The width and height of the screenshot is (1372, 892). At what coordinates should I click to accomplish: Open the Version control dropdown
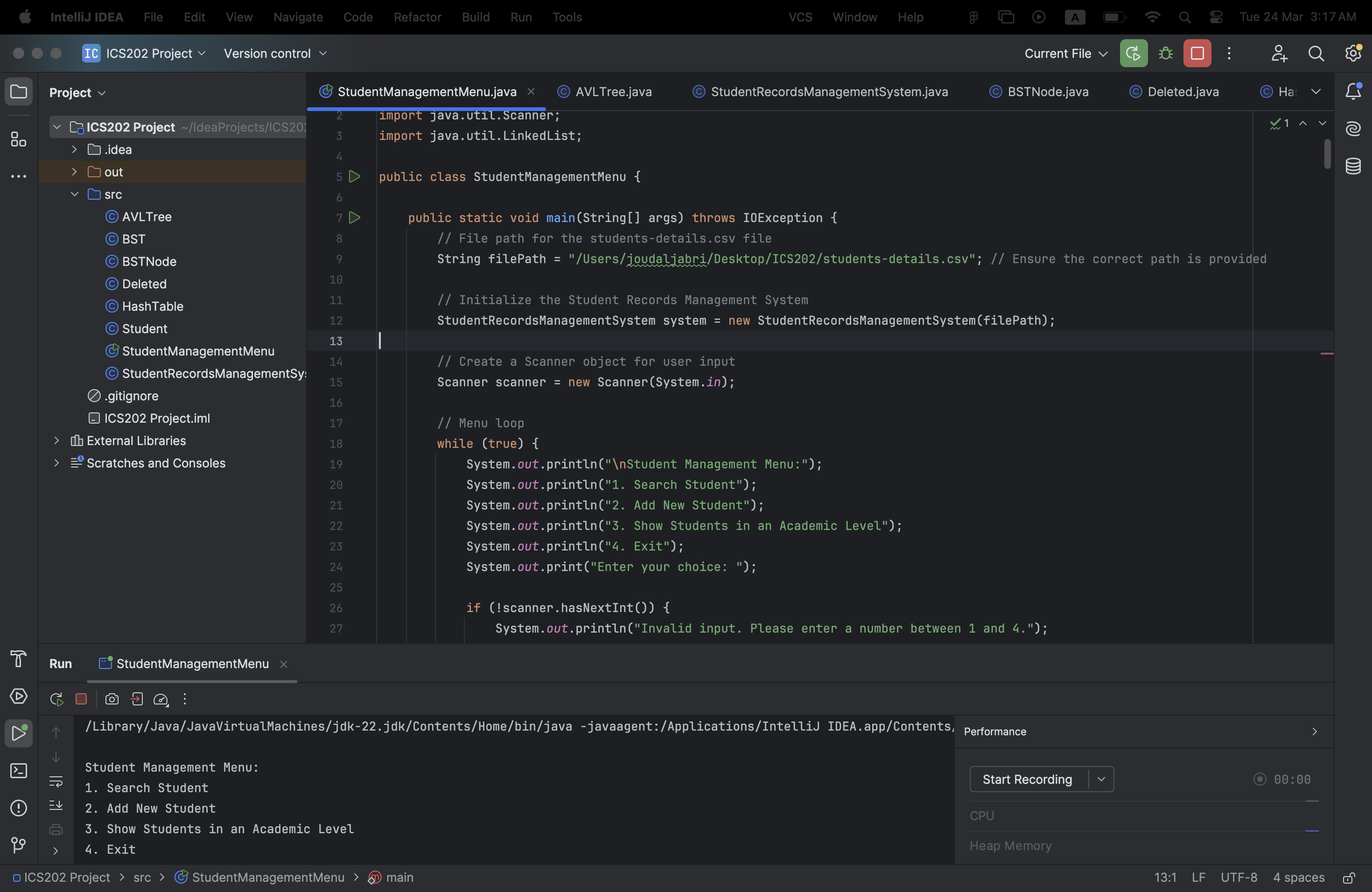(x=275, y=54)
